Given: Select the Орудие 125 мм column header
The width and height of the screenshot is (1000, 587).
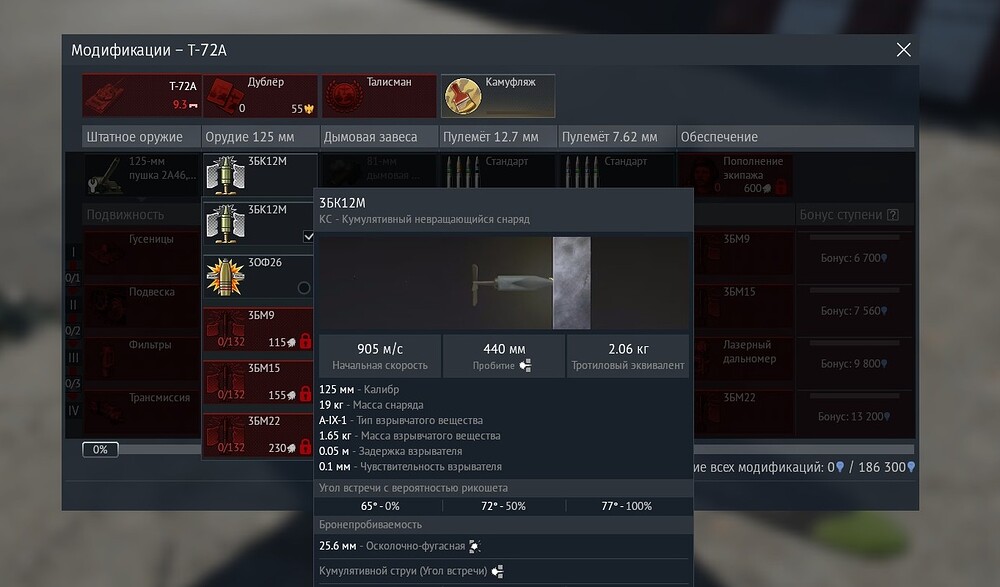Looking at the screenshot, I should 260,137.
